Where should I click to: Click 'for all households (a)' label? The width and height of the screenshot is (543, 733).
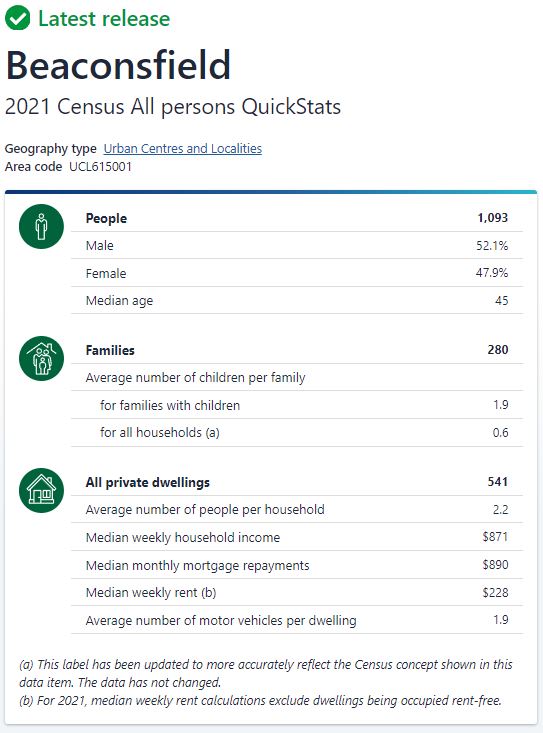coord(160,433)
